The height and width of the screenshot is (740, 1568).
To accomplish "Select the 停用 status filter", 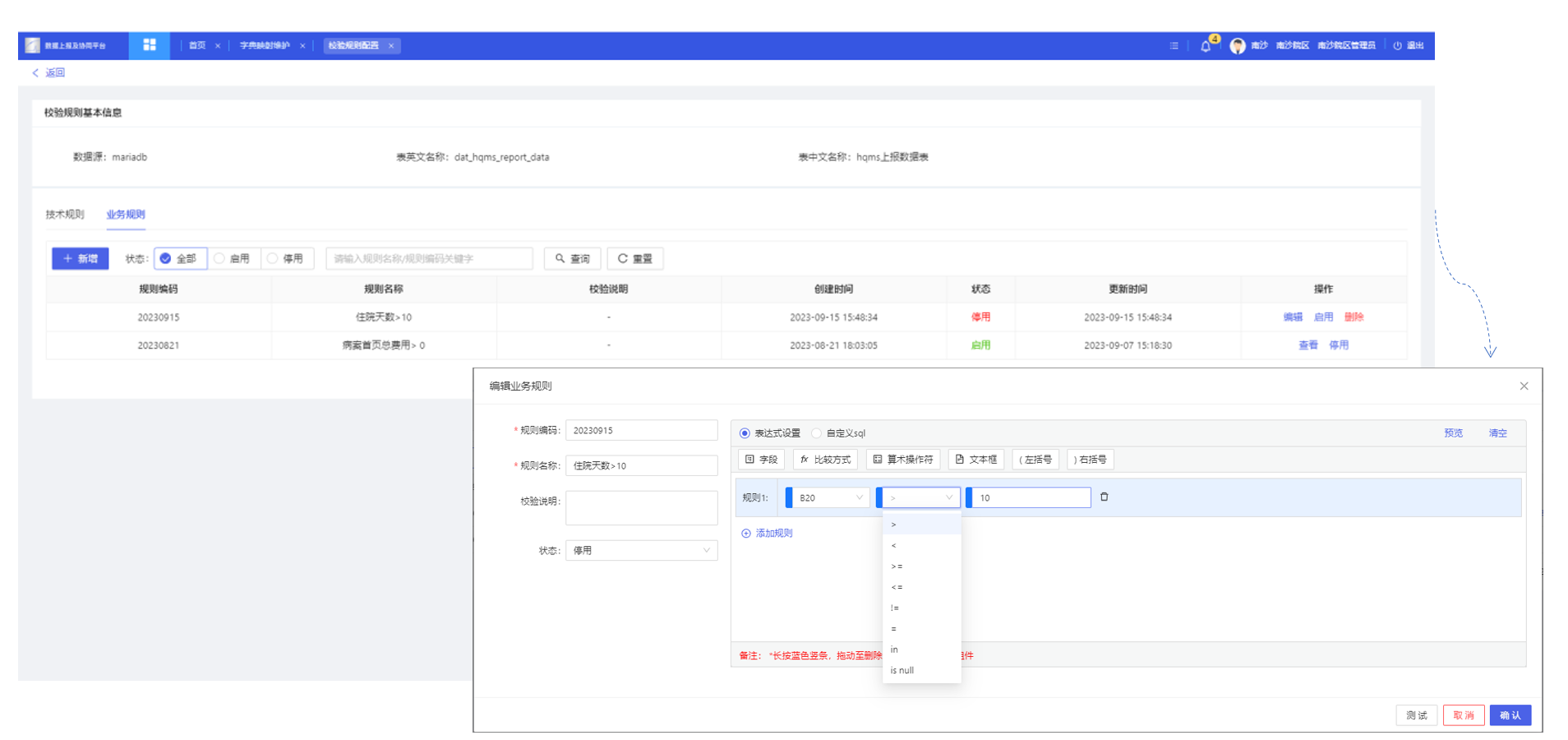I will pos(287,258).
